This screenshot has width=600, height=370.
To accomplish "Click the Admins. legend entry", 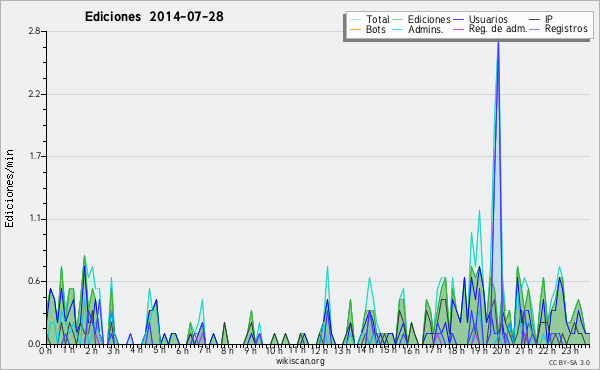I will click(426, 29).
